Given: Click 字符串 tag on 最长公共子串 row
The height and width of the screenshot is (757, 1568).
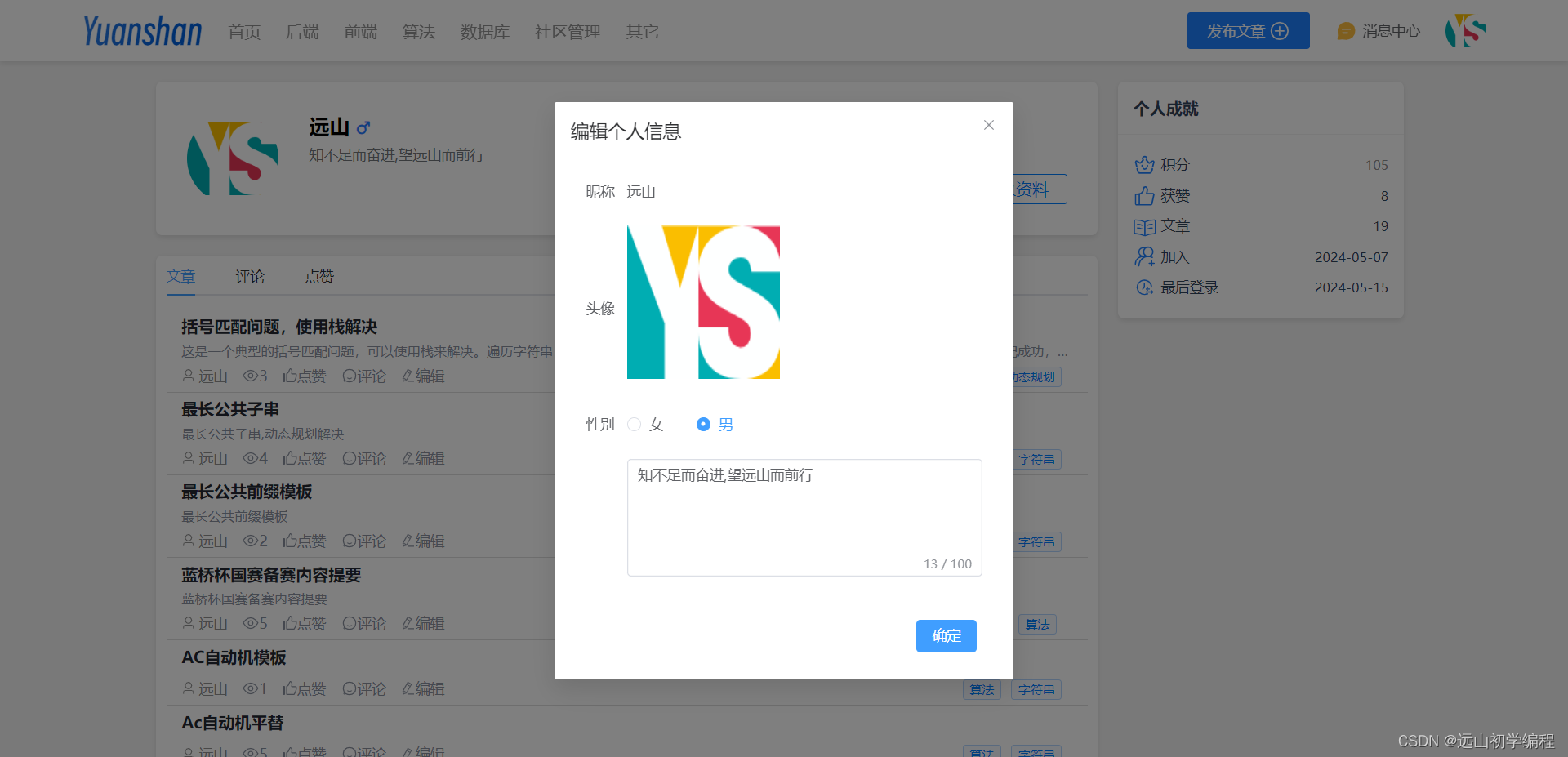Looking at the screenshot, I should (x=1037, y=460).
